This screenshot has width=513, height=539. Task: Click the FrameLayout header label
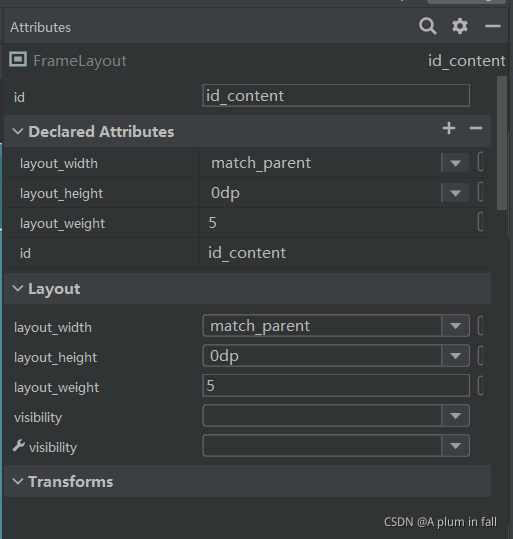pyautogui.click(x=80, y=61)
